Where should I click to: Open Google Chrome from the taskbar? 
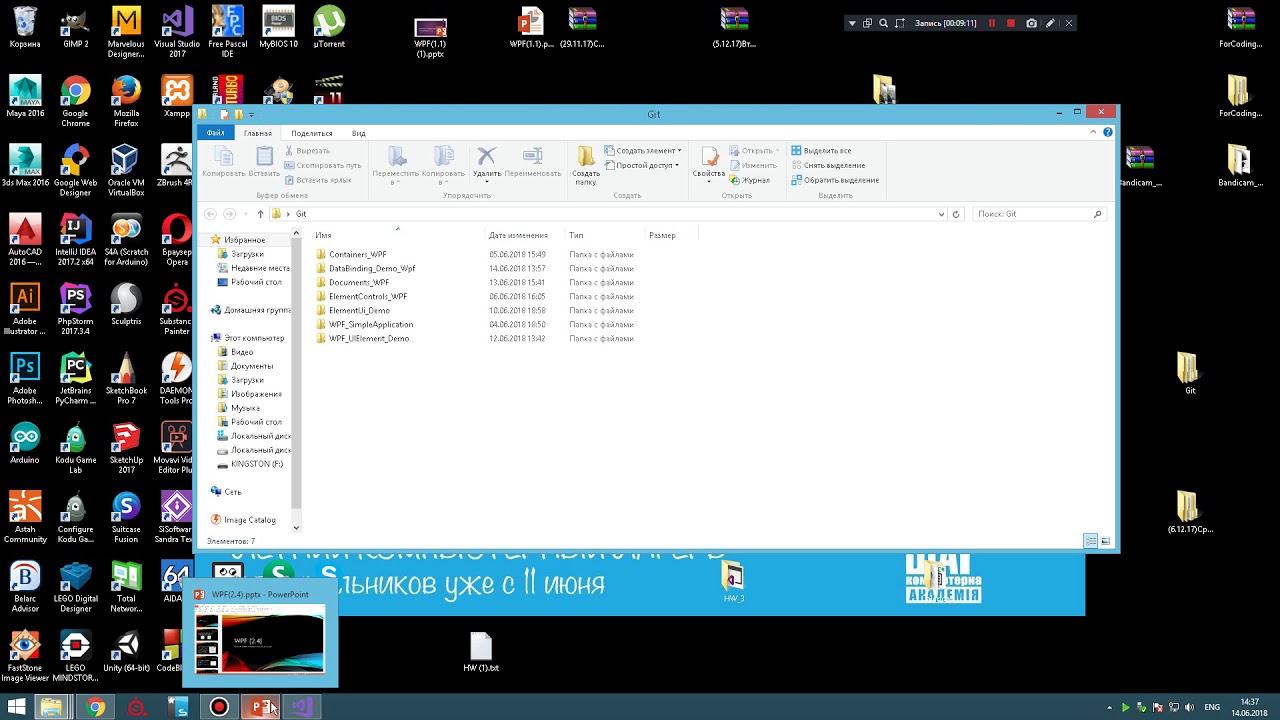[95, 707]
